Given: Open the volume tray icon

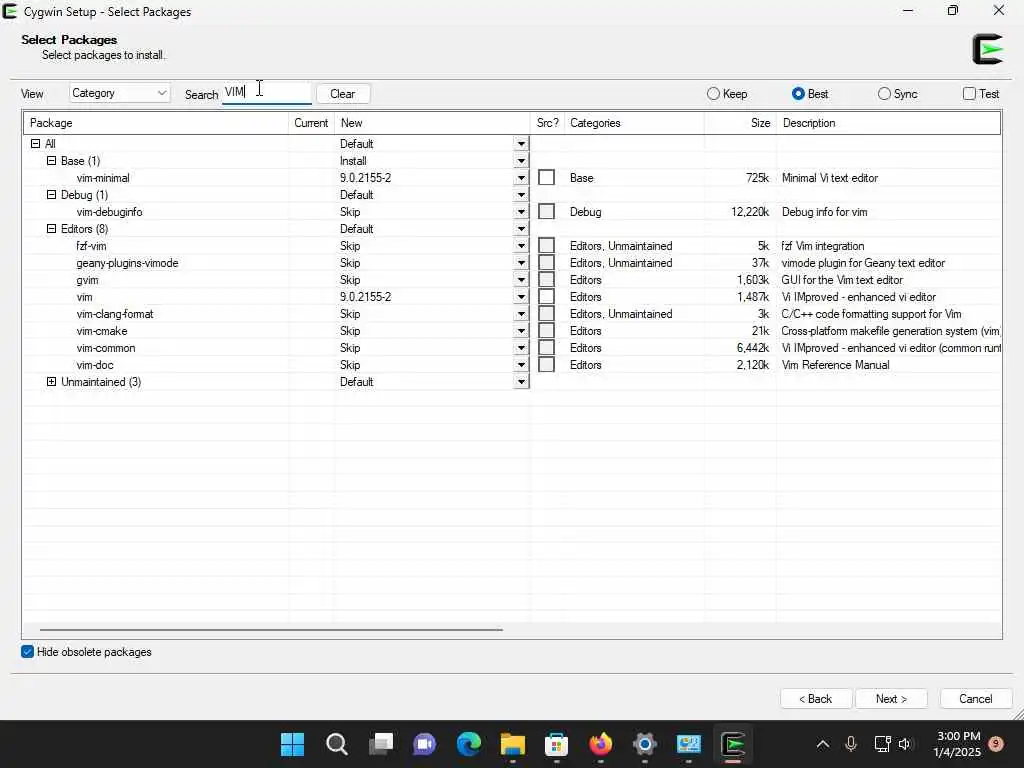Looking at the screenshot, I should coord(904,744).
